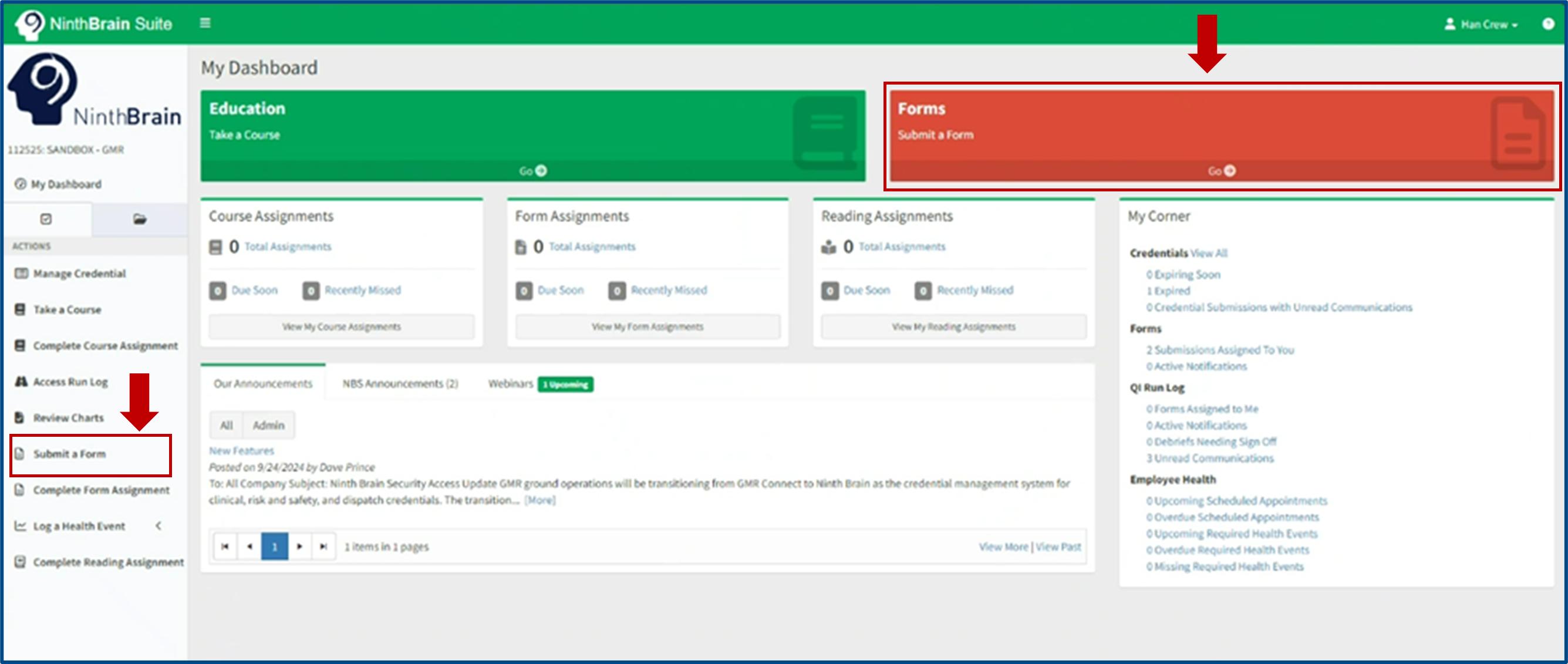Open the New Features announcement
The image size is (1568, 664).
pyautogui.click(x=242, y=451)
